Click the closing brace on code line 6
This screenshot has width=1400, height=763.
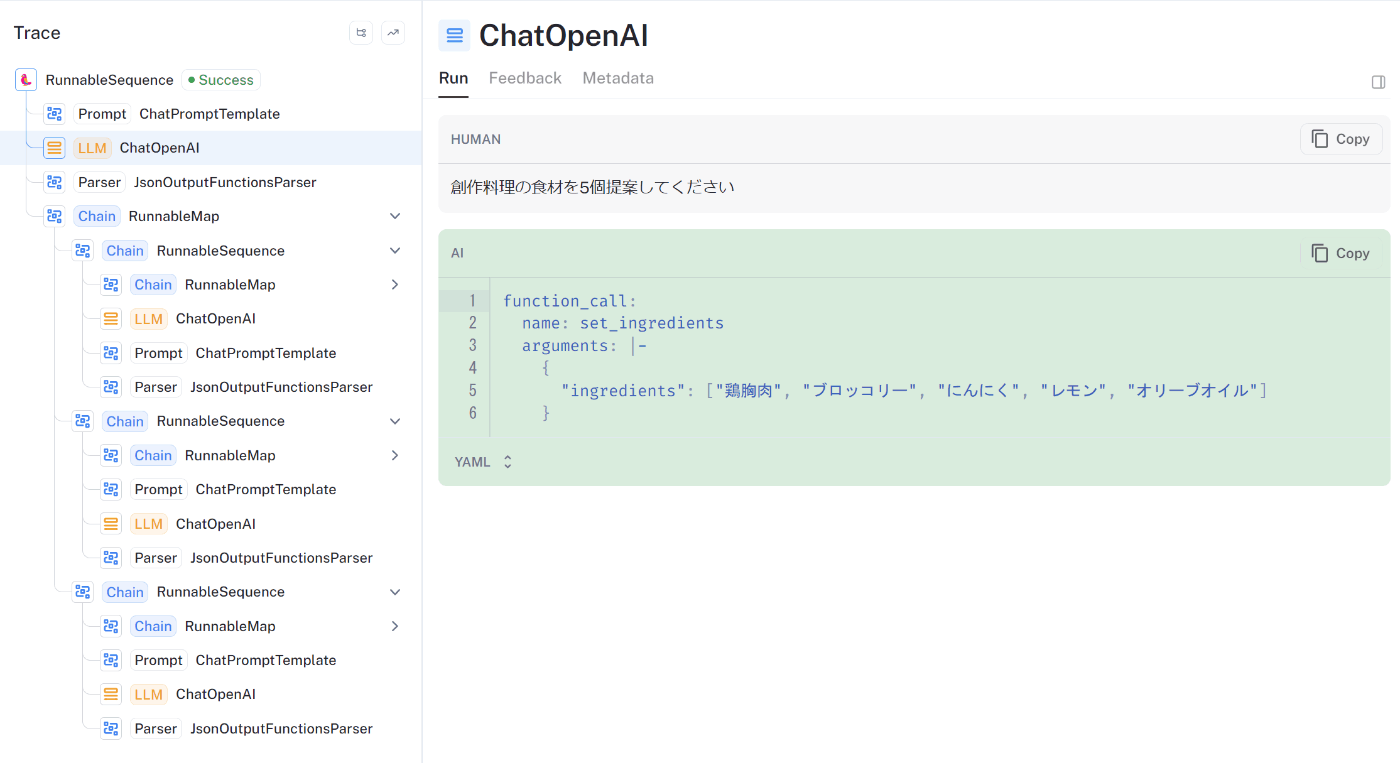point(546,413)
